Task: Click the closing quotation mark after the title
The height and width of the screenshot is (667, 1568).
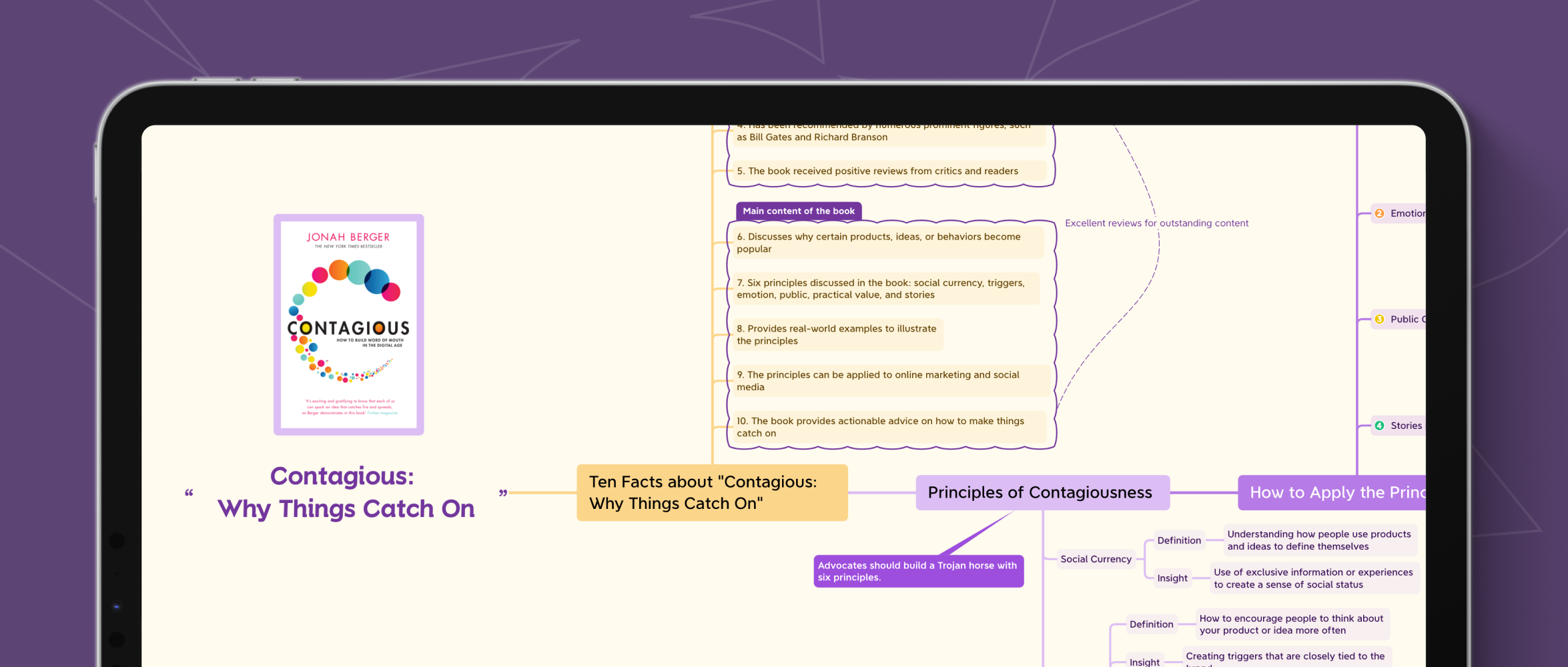Action: [503, 494]
